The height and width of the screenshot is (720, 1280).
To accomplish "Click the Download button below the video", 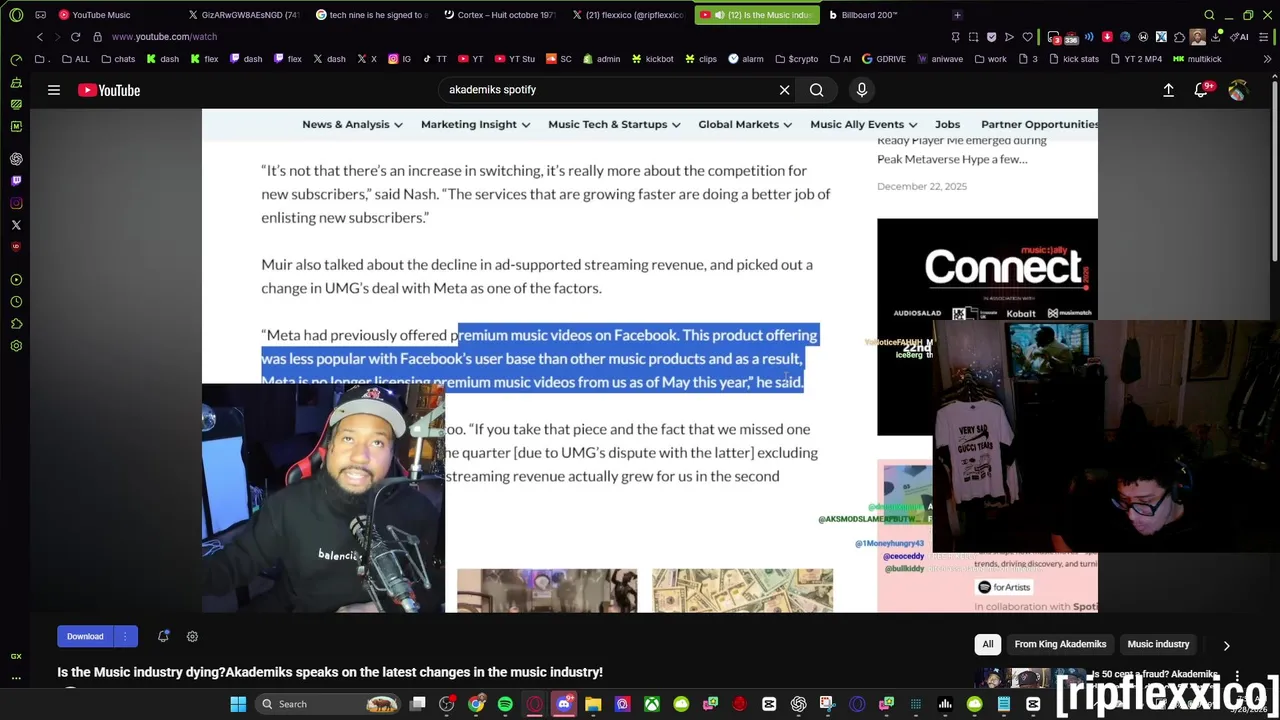I will click(x=85, y=636).
